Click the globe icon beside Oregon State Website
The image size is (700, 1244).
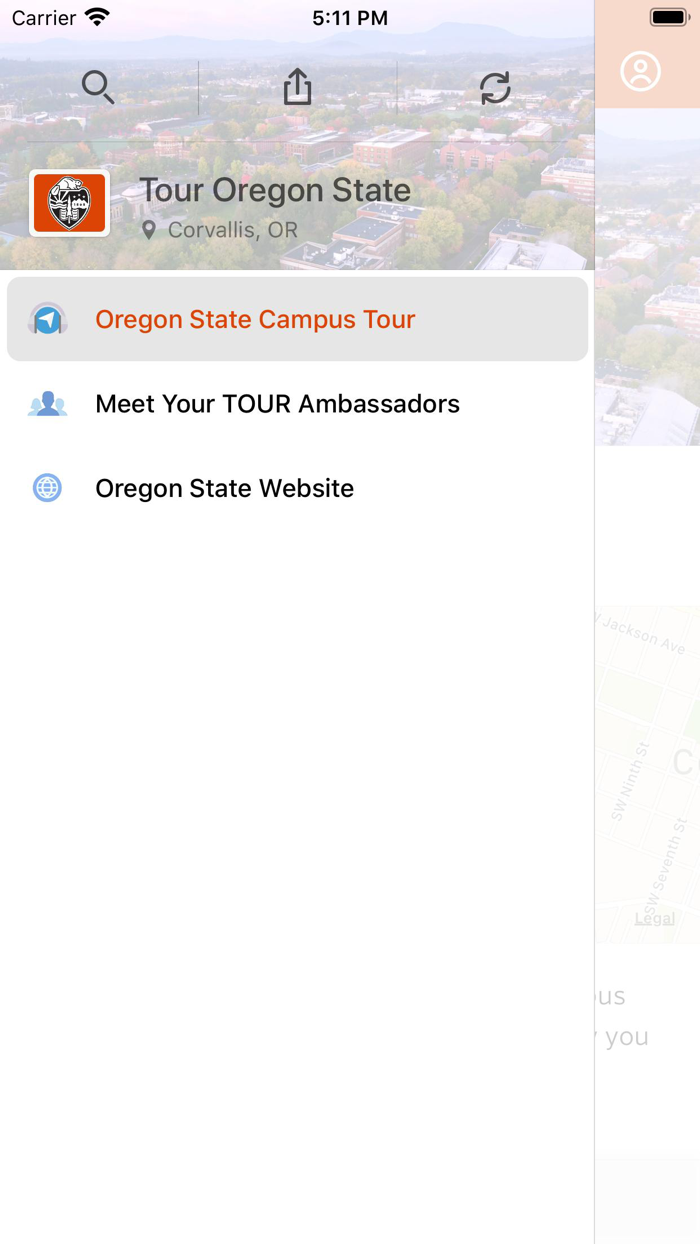[47, 488]
